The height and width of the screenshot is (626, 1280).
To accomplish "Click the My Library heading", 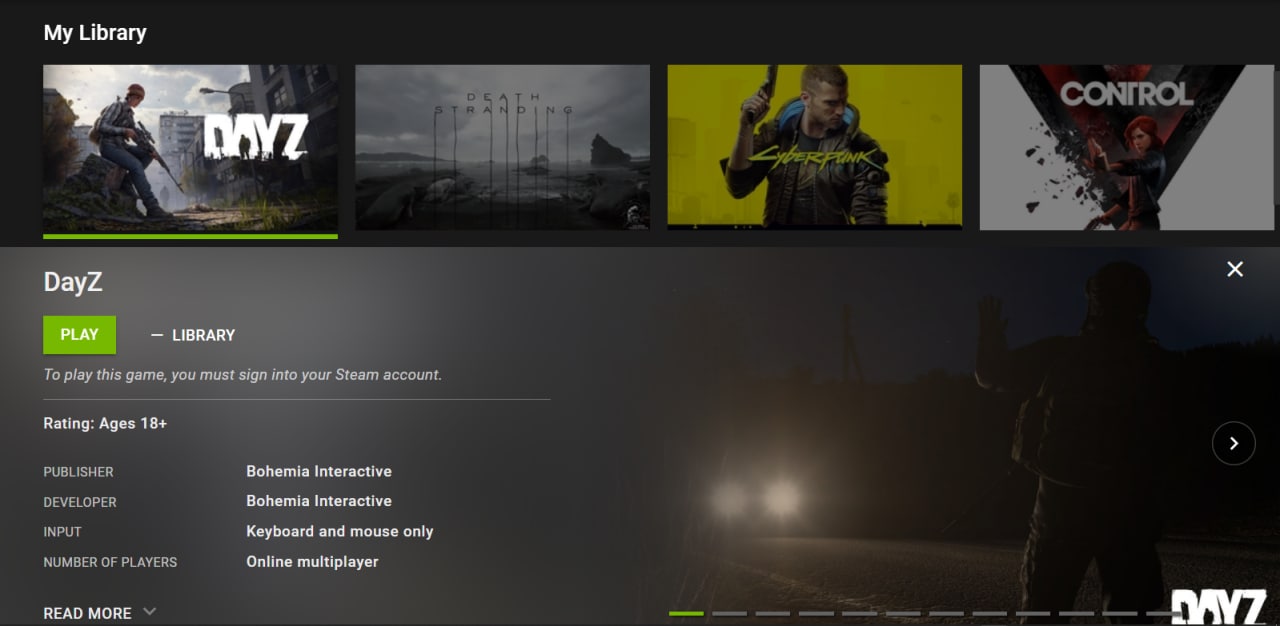I will pos(95,33).
